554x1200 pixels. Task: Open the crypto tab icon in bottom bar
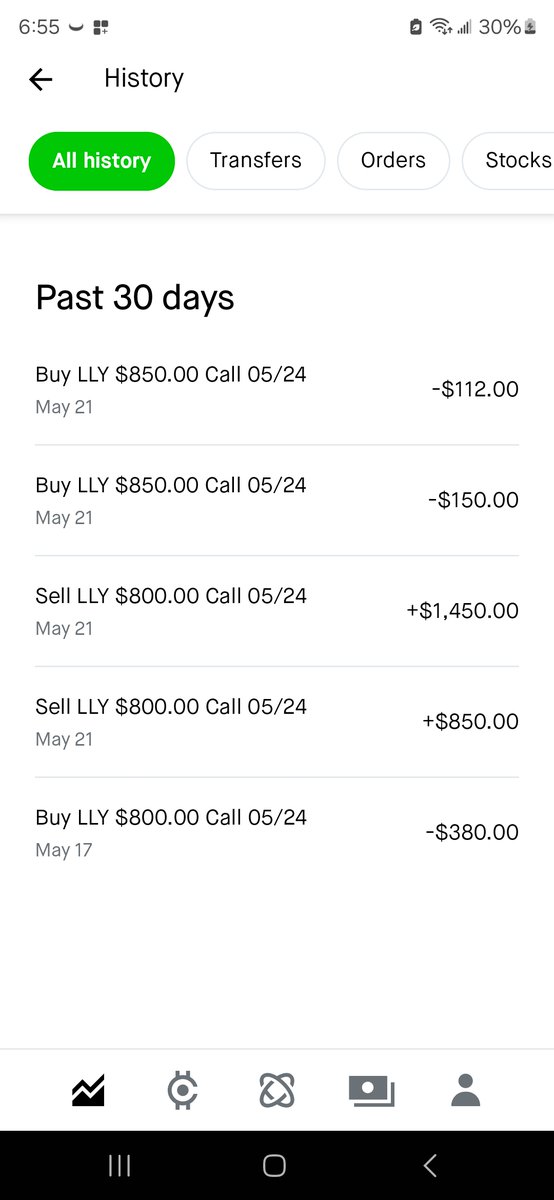(x=182, y=1090)
